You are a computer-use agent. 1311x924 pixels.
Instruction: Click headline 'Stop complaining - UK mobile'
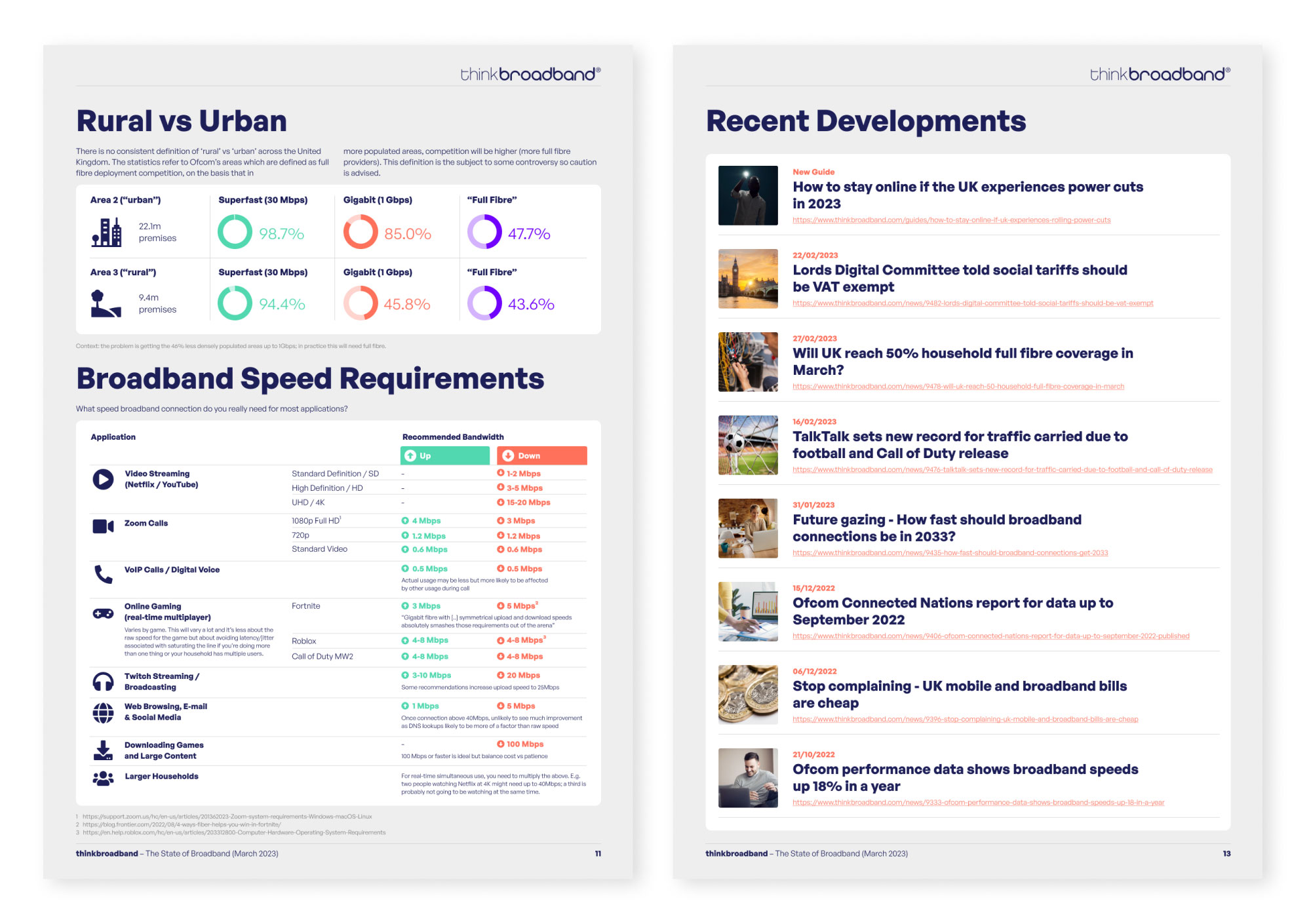click(960, 695)
